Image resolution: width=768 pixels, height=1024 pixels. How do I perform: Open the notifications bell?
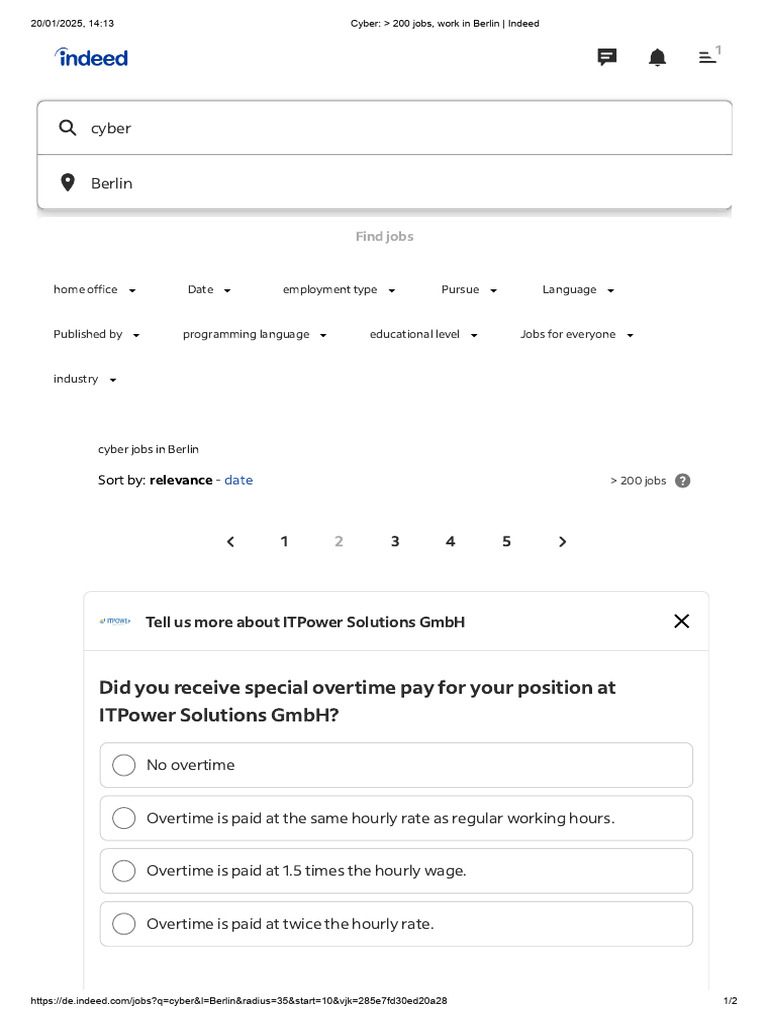[657, 57]
